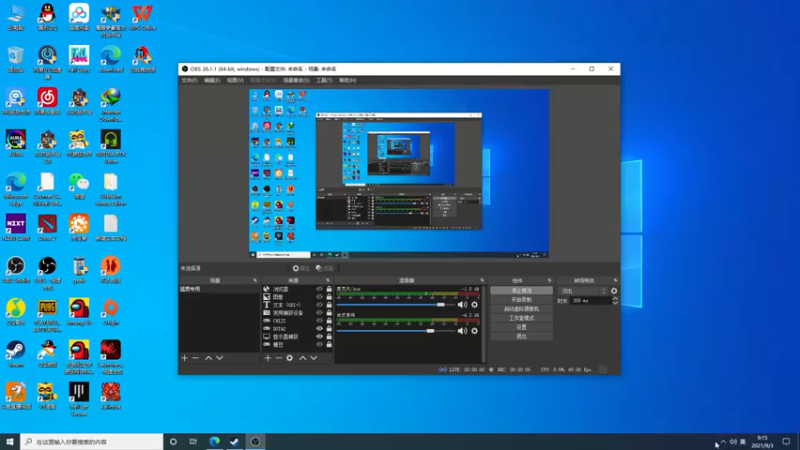Move the source up in the sources list
Screen dimensions: 800x450
click(303, 358)
